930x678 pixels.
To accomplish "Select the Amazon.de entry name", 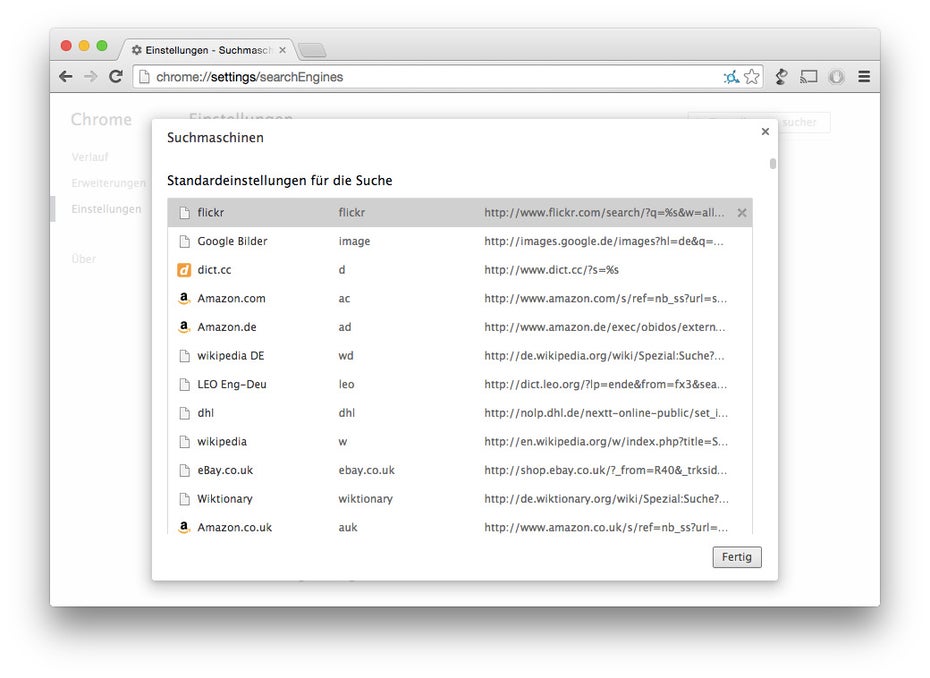I will click(227, 327).
